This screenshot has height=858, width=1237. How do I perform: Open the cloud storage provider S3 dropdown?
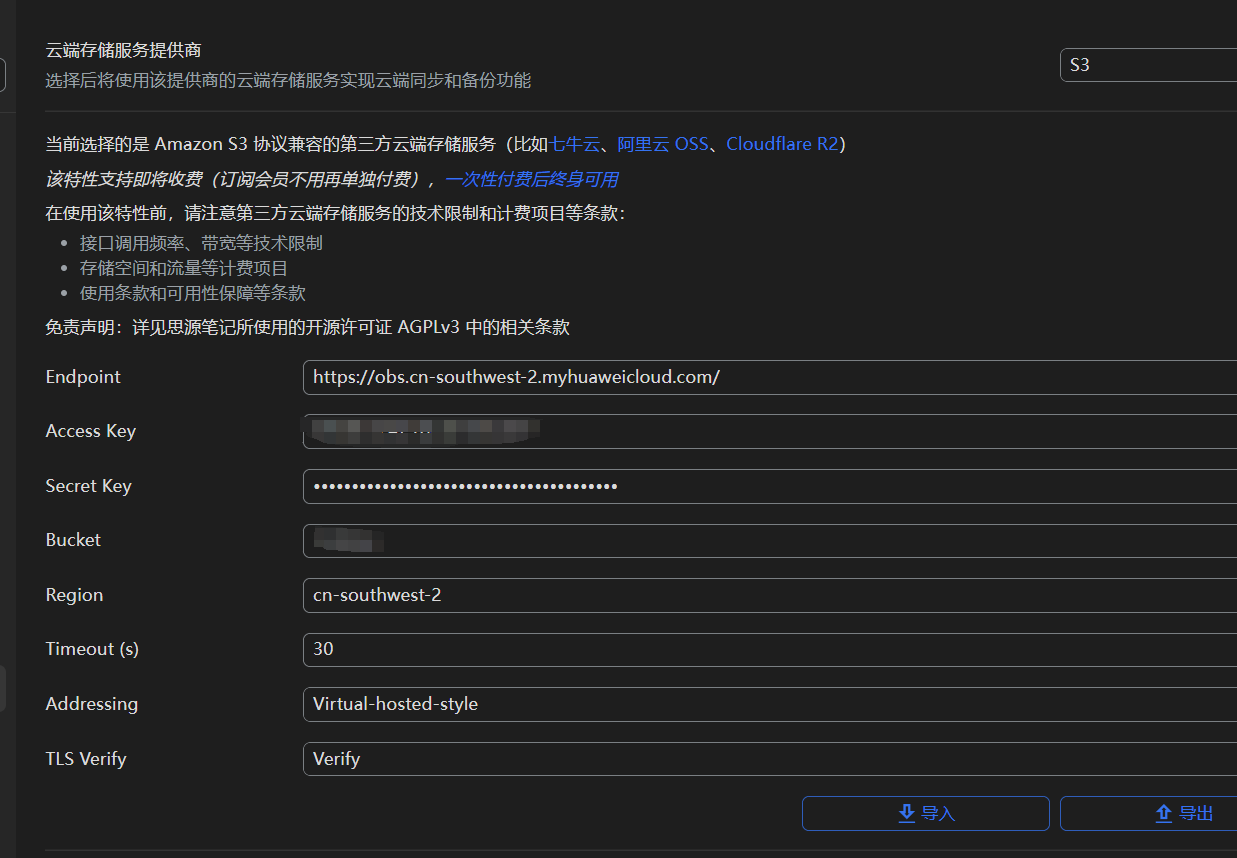[1148, 65]
